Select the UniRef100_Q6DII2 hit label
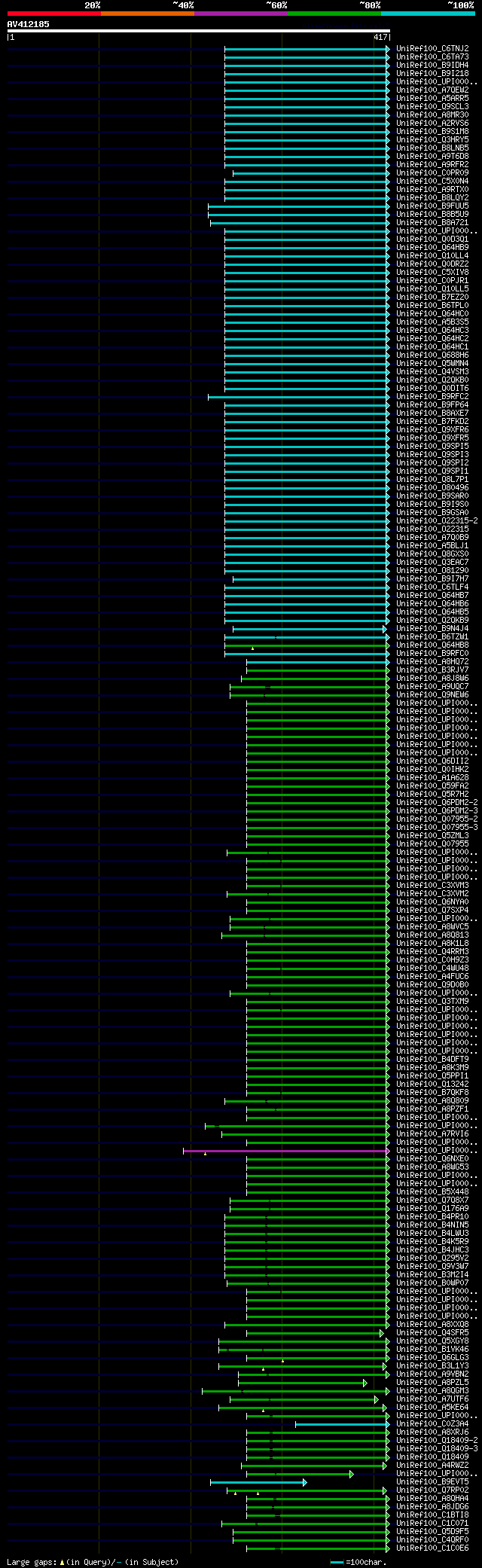482x1568 pixels. click(x=432, y=761)
